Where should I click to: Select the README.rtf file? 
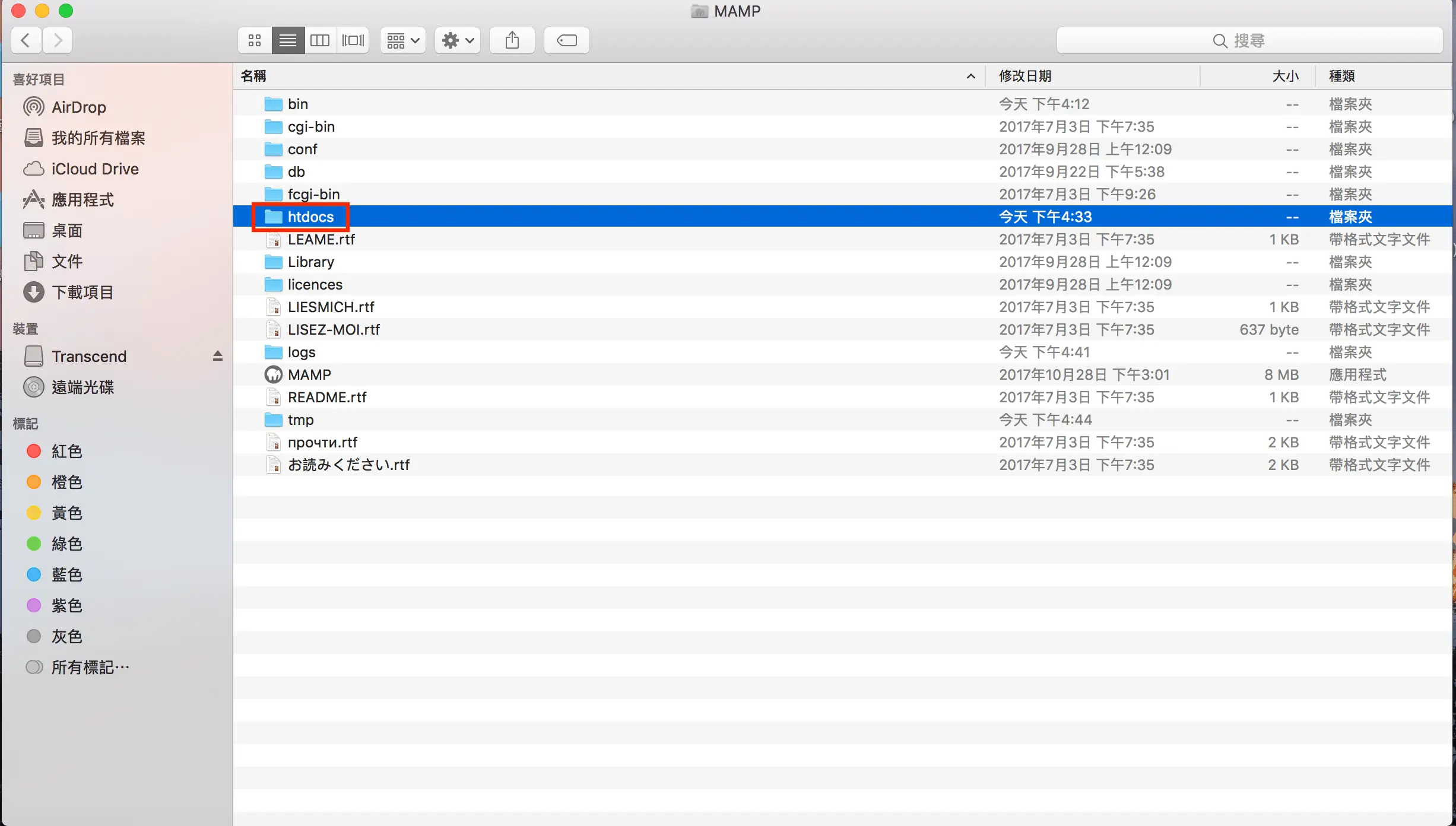tap(843, 397)
